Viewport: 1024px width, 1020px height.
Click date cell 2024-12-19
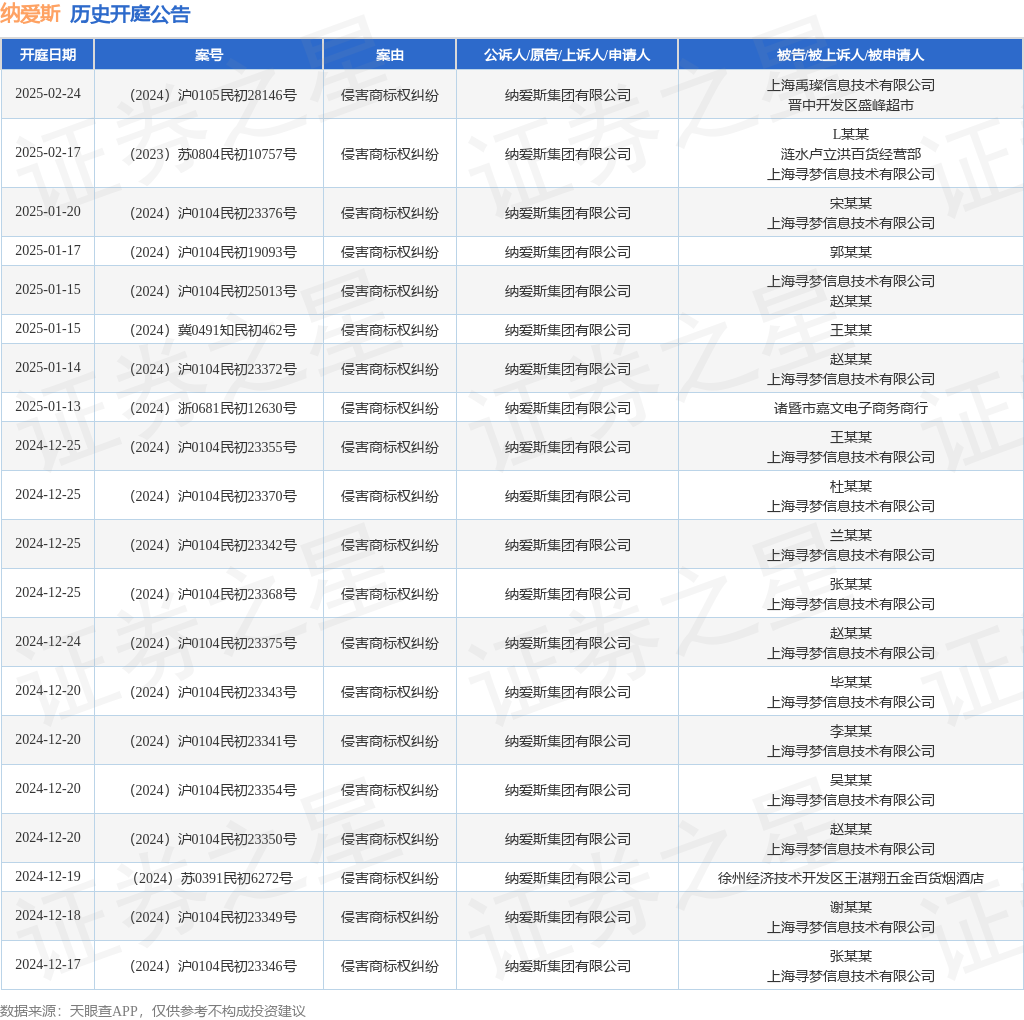(x=48, y=876)
